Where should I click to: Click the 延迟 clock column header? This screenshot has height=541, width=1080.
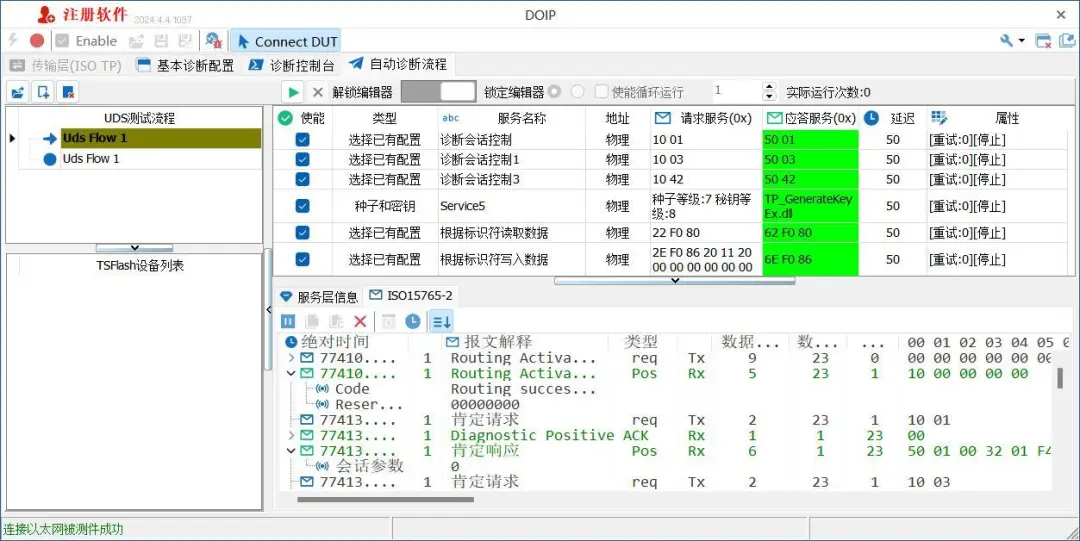click(x=893, y=118)
